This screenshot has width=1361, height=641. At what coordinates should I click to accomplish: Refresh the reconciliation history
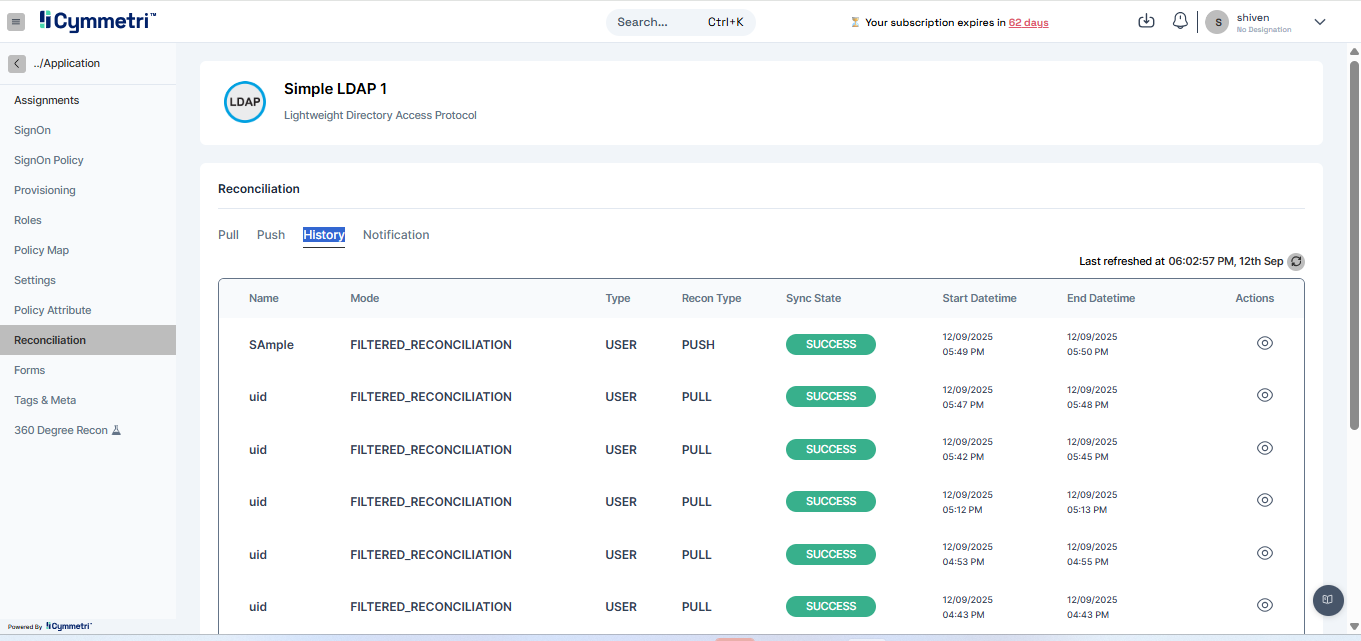point(1296,261)
